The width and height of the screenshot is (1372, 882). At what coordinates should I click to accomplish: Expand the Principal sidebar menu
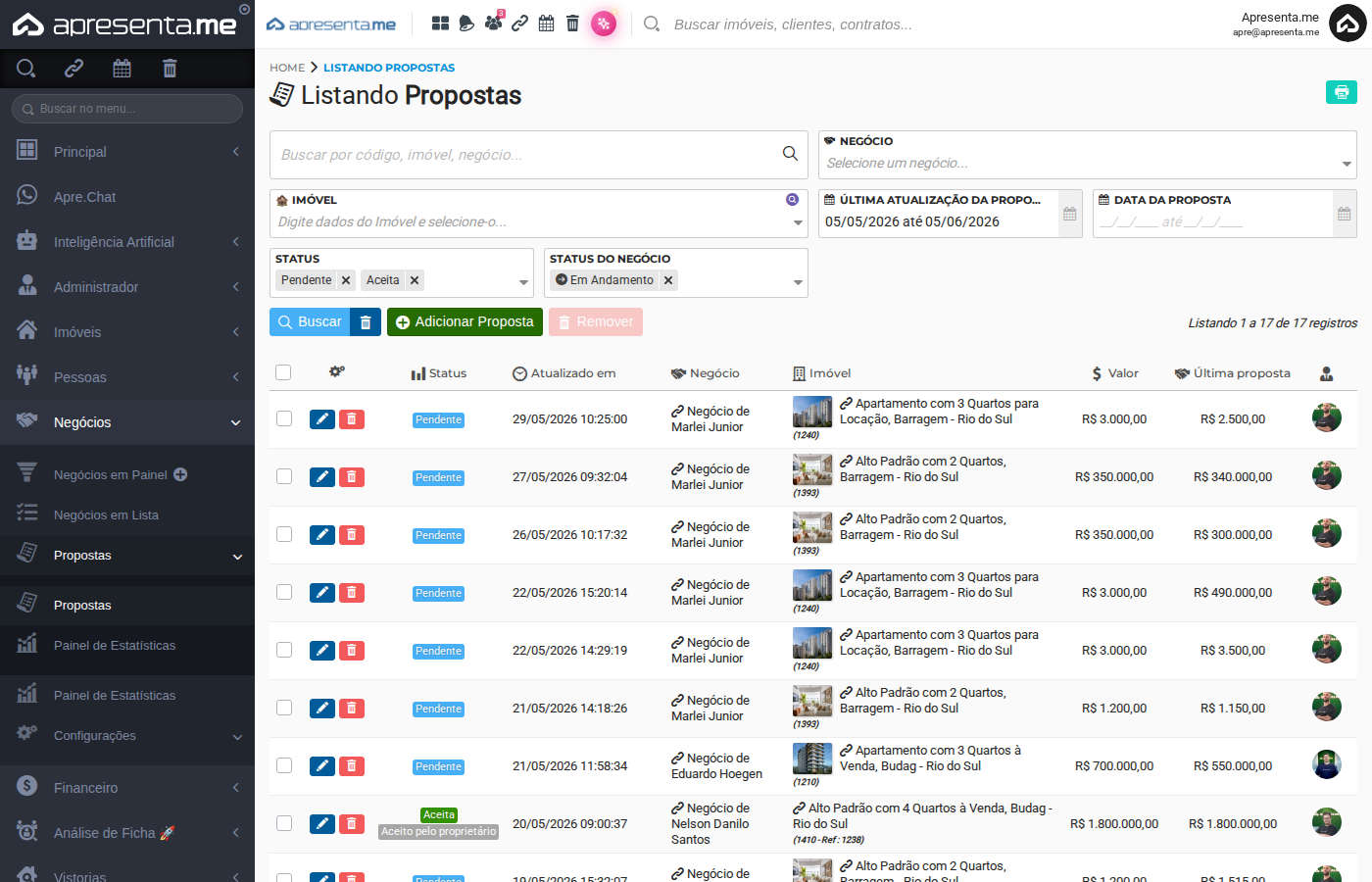tap(127, 152)
